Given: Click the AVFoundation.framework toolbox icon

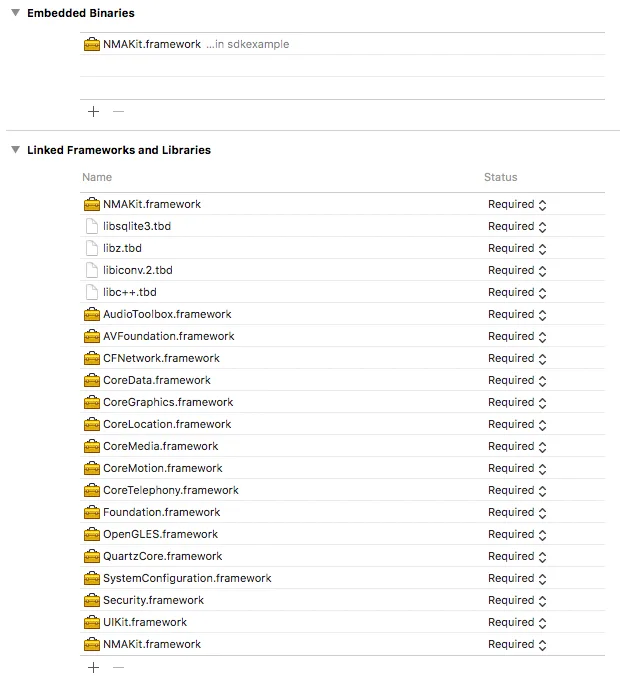Looking at the screenshot, I should click(x=92, y=336).
